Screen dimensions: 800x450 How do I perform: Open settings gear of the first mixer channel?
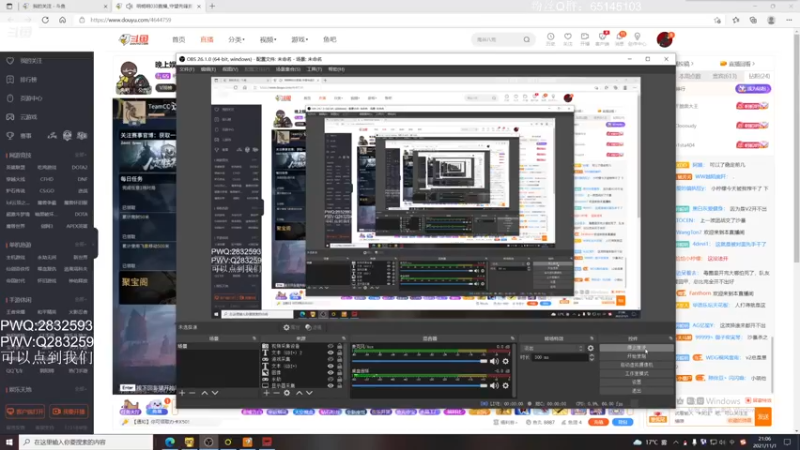coord(506,361)
